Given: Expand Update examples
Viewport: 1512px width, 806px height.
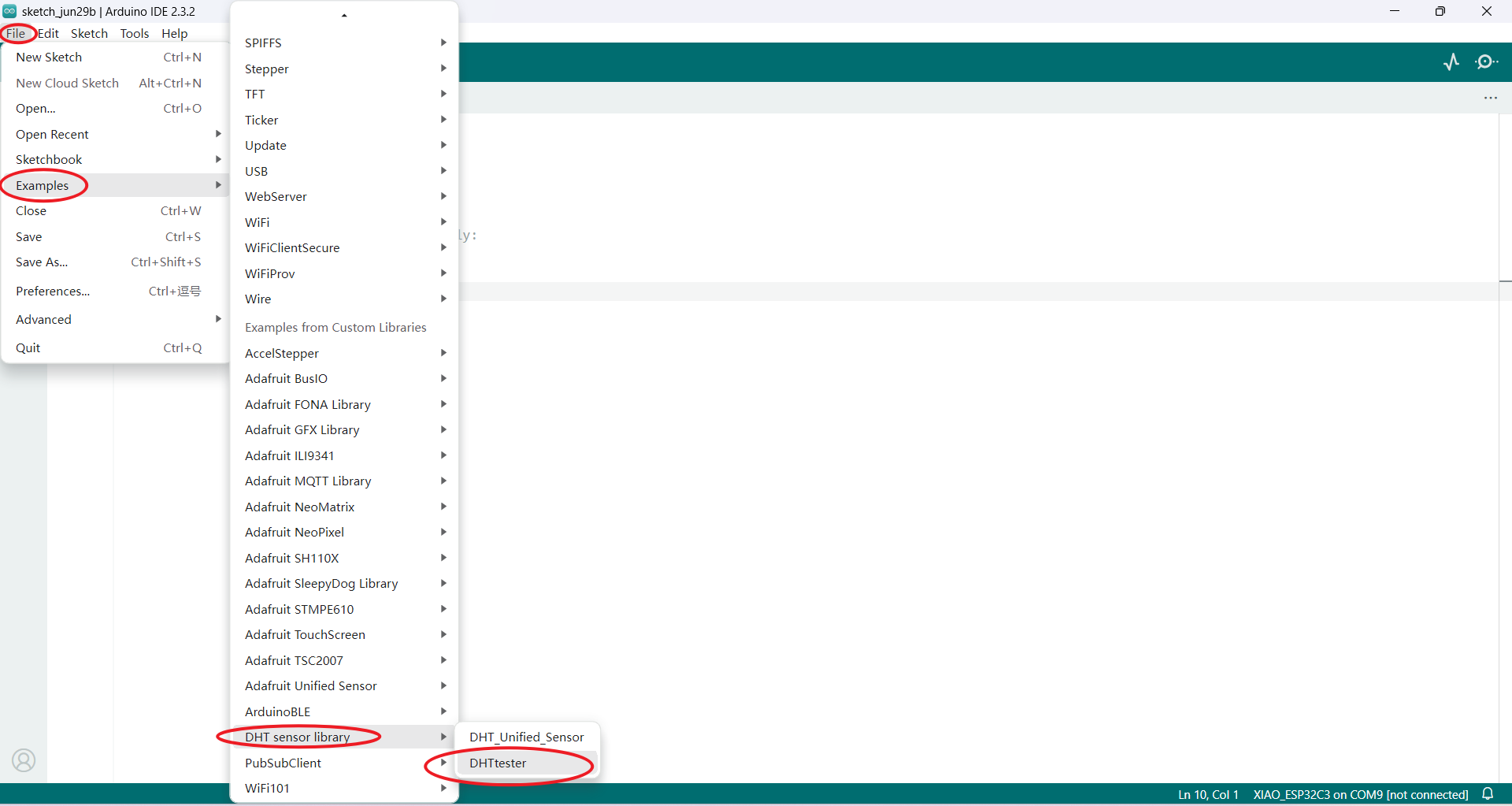Looking at the screenshot, I should point(344,145).
